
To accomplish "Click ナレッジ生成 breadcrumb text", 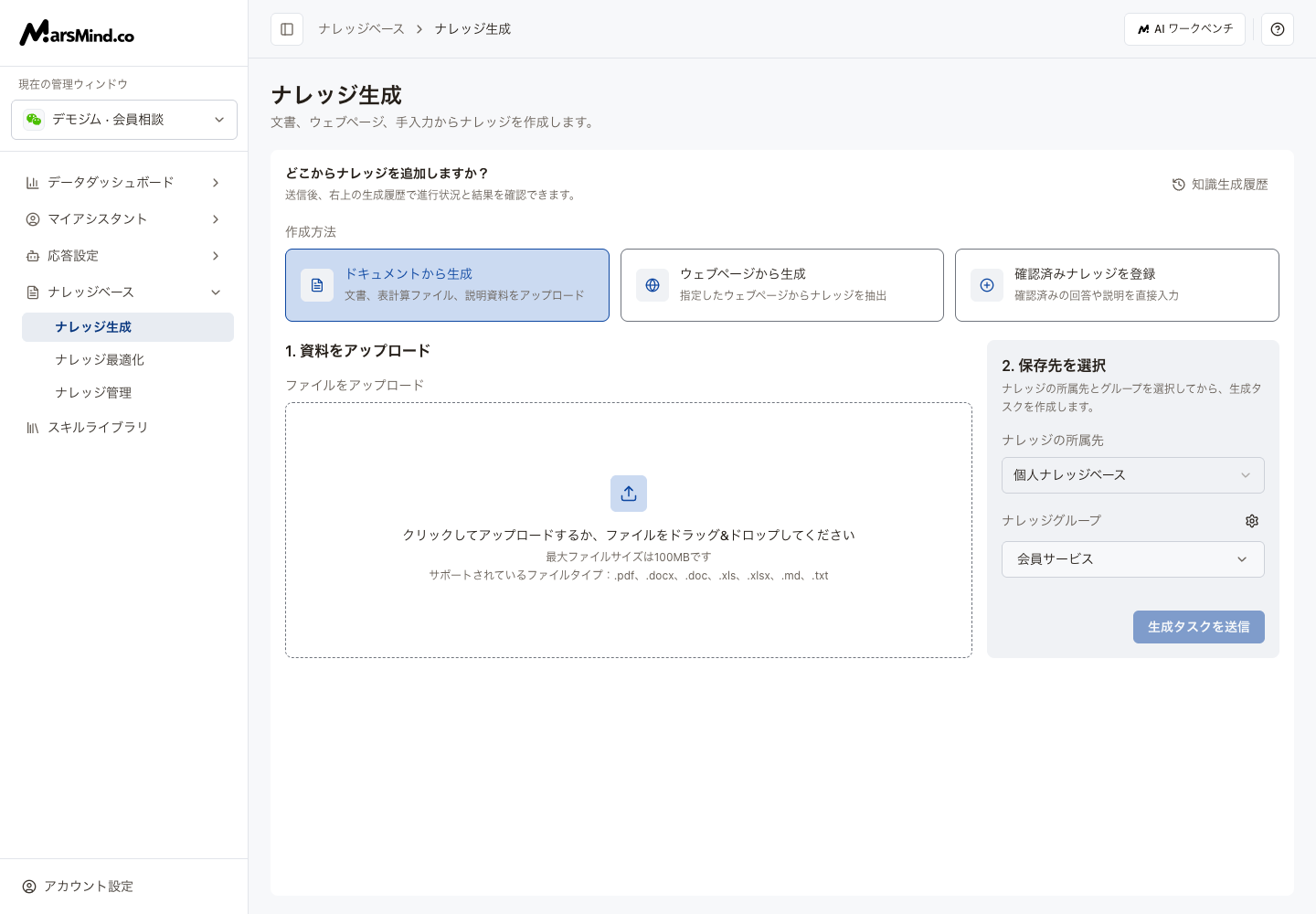I will coord(472,29).
